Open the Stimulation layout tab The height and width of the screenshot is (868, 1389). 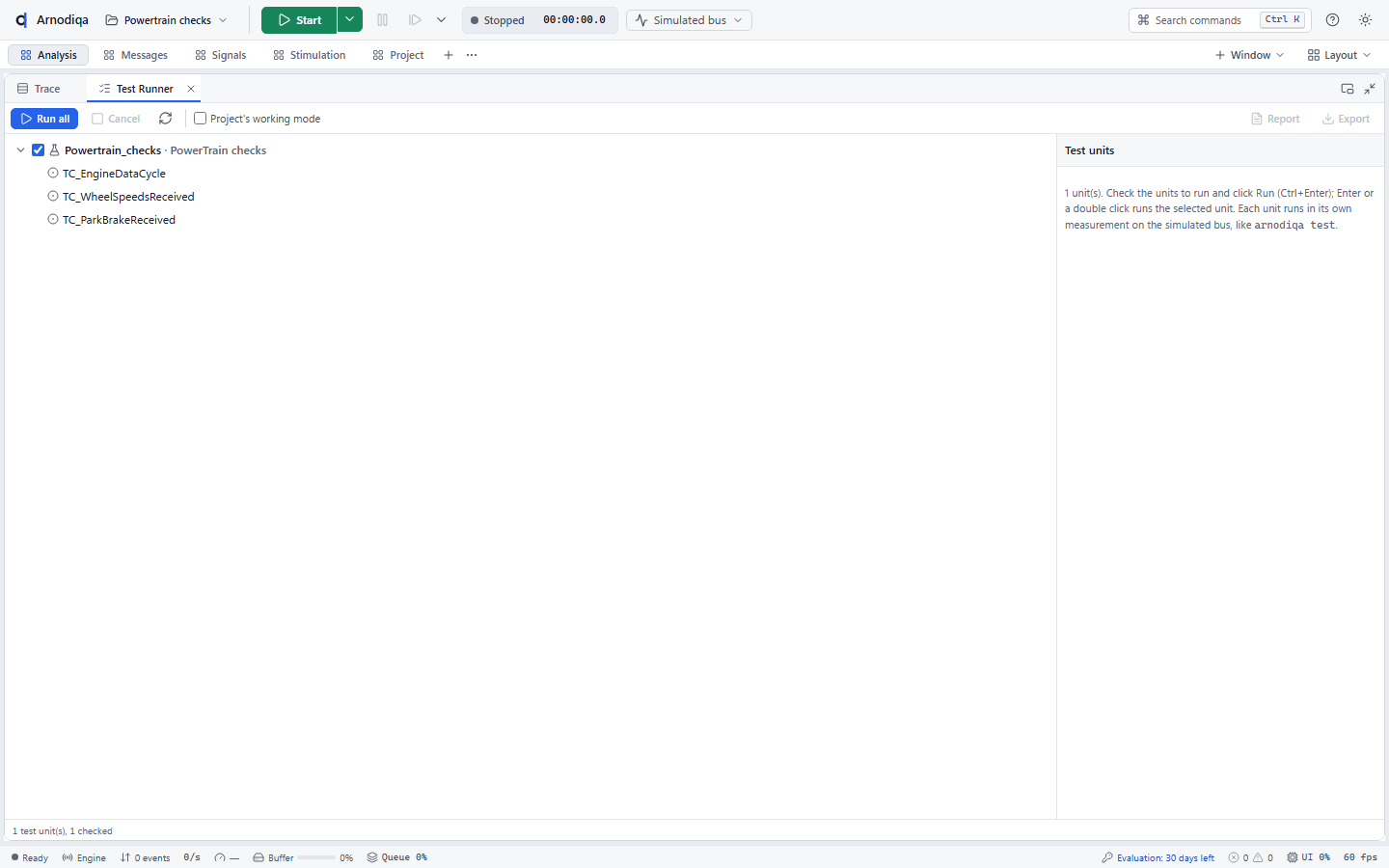click(310, 55)
